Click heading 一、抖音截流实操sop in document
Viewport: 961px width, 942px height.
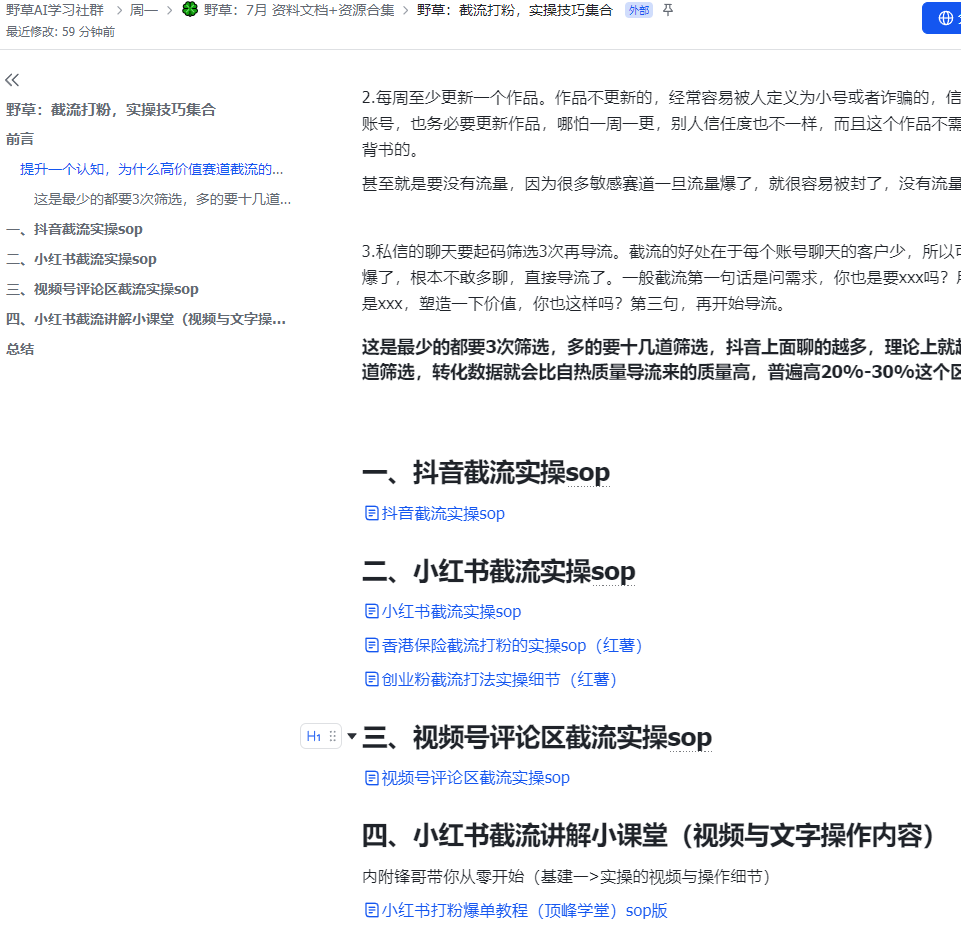click(486, 473)
